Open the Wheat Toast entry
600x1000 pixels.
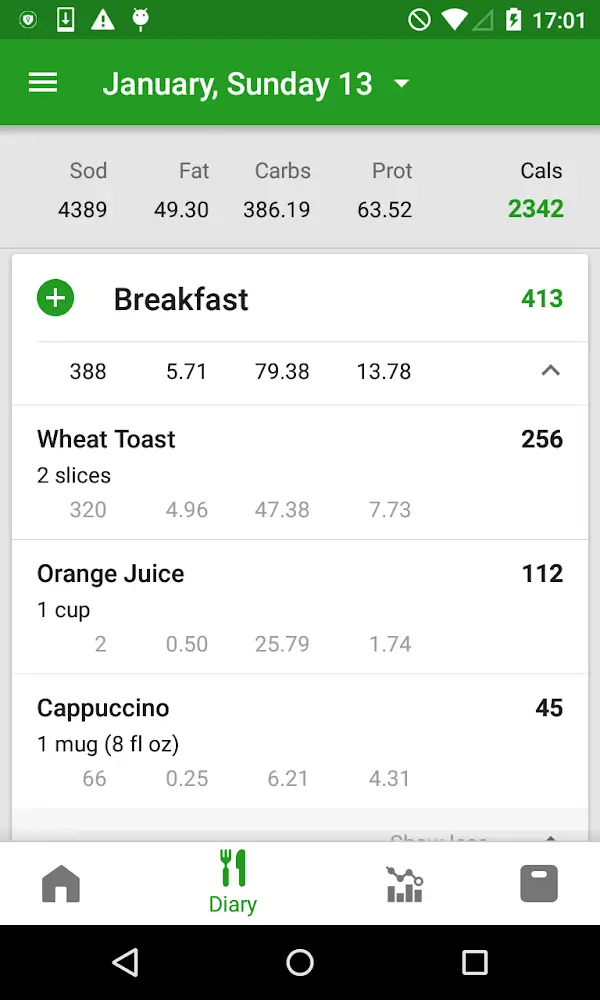pos(300,472)
